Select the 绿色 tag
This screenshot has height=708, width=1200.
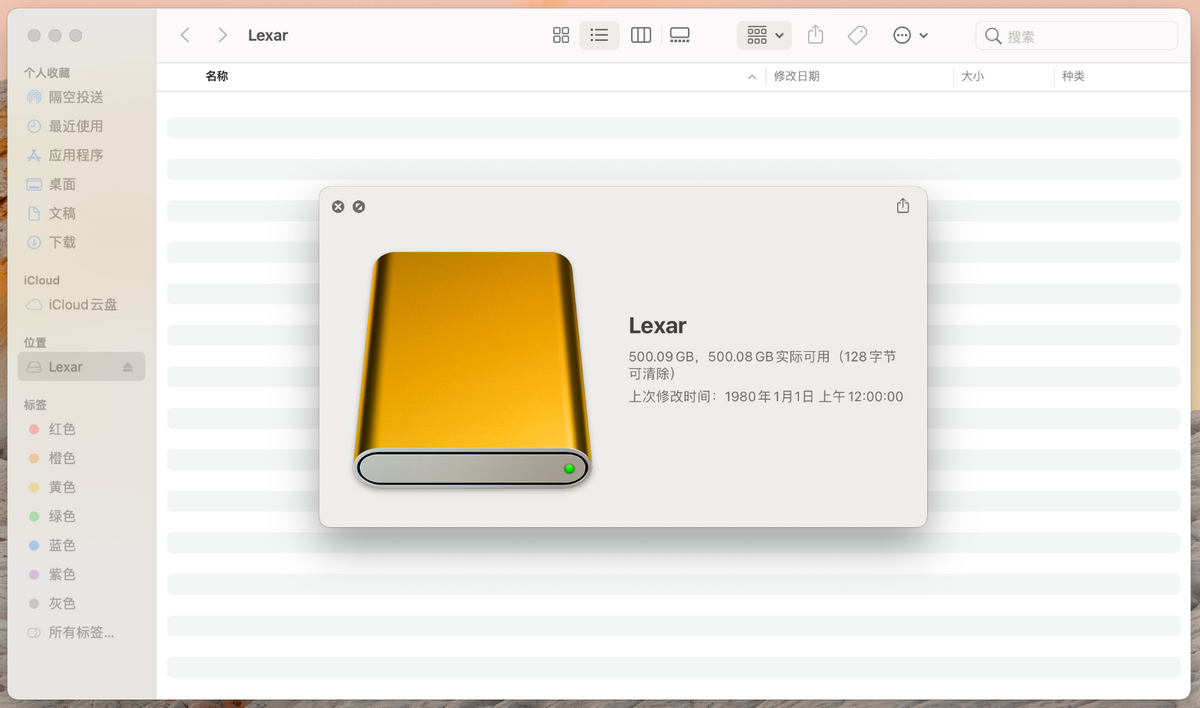62,516
